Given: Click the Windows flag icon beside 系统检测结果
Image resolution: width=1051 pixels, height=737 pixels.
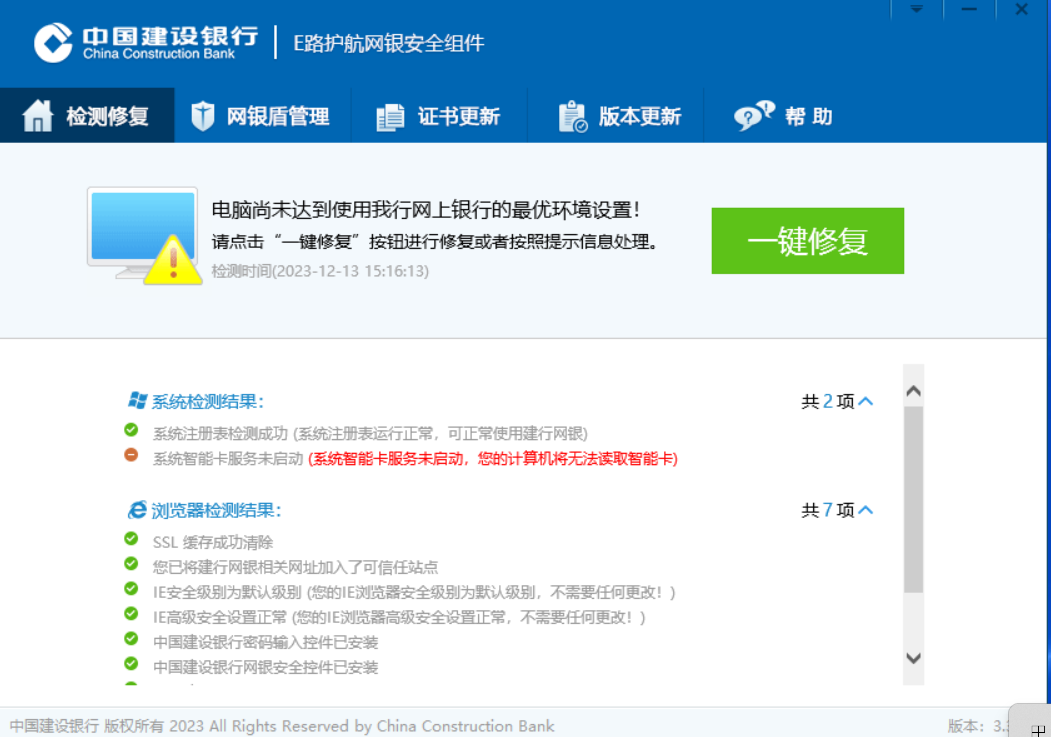Looking at the screenshot, I should [137, 401].
